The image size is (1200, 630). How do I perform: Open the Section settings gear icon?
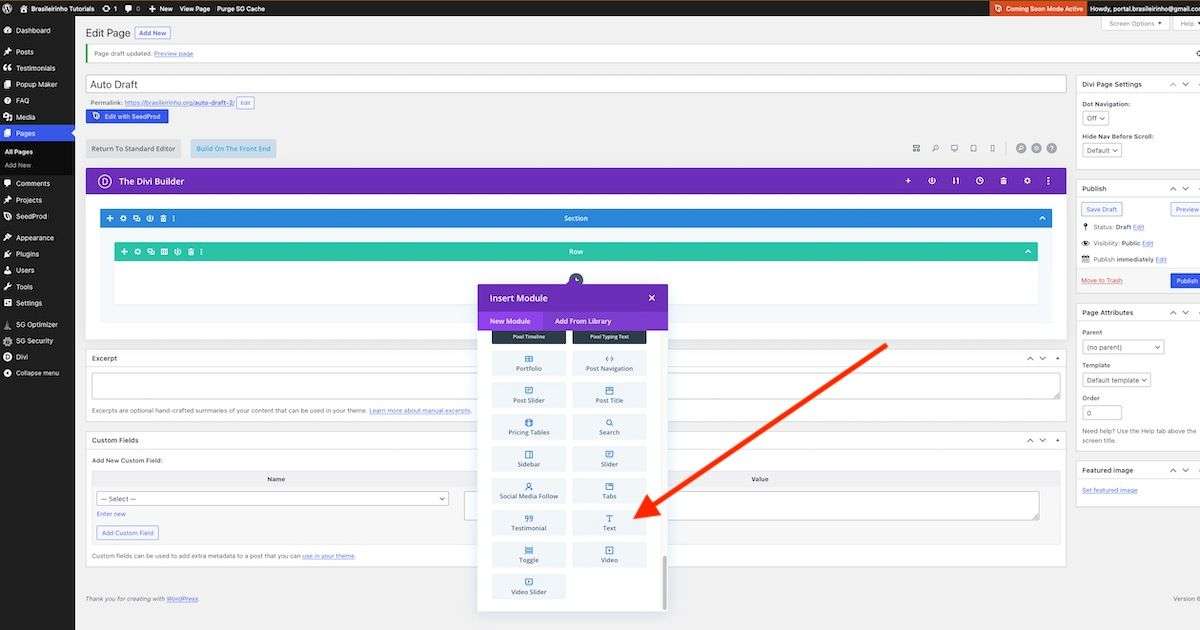pos(123,218)
